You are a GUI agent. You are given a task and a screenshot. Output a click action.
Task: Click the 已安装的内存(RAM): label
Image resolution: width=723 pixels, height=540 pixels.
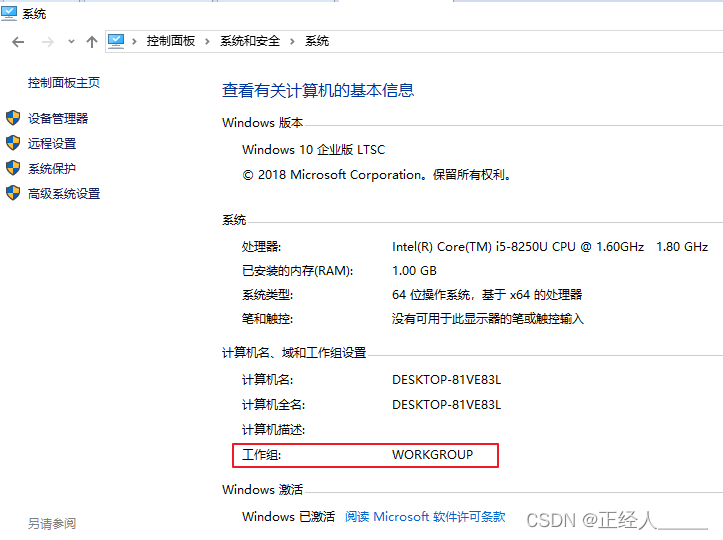pos(297,271)
